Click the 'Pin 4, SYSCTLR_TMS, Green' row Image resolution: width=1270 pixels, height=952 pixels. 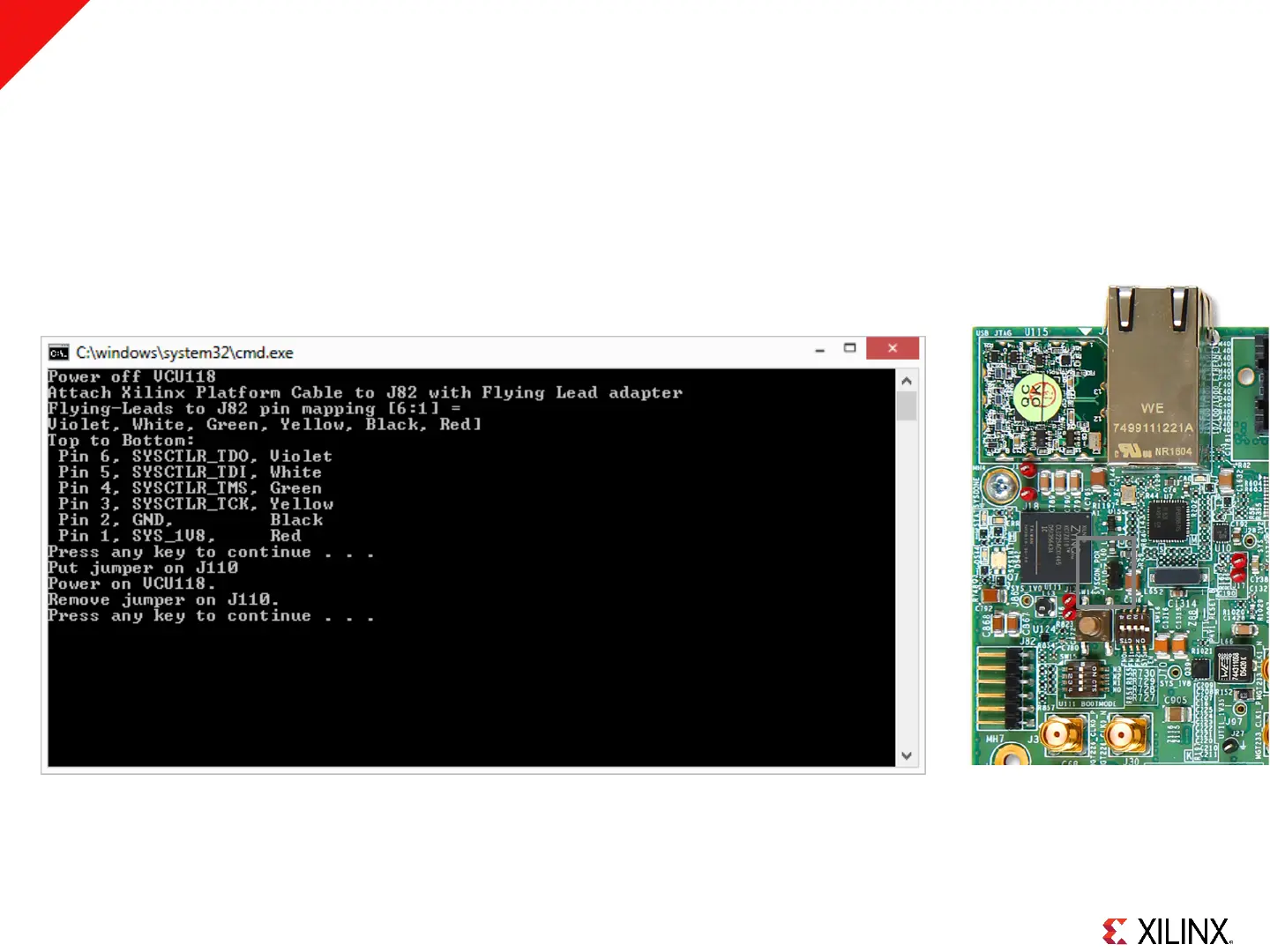coord(190,487)
